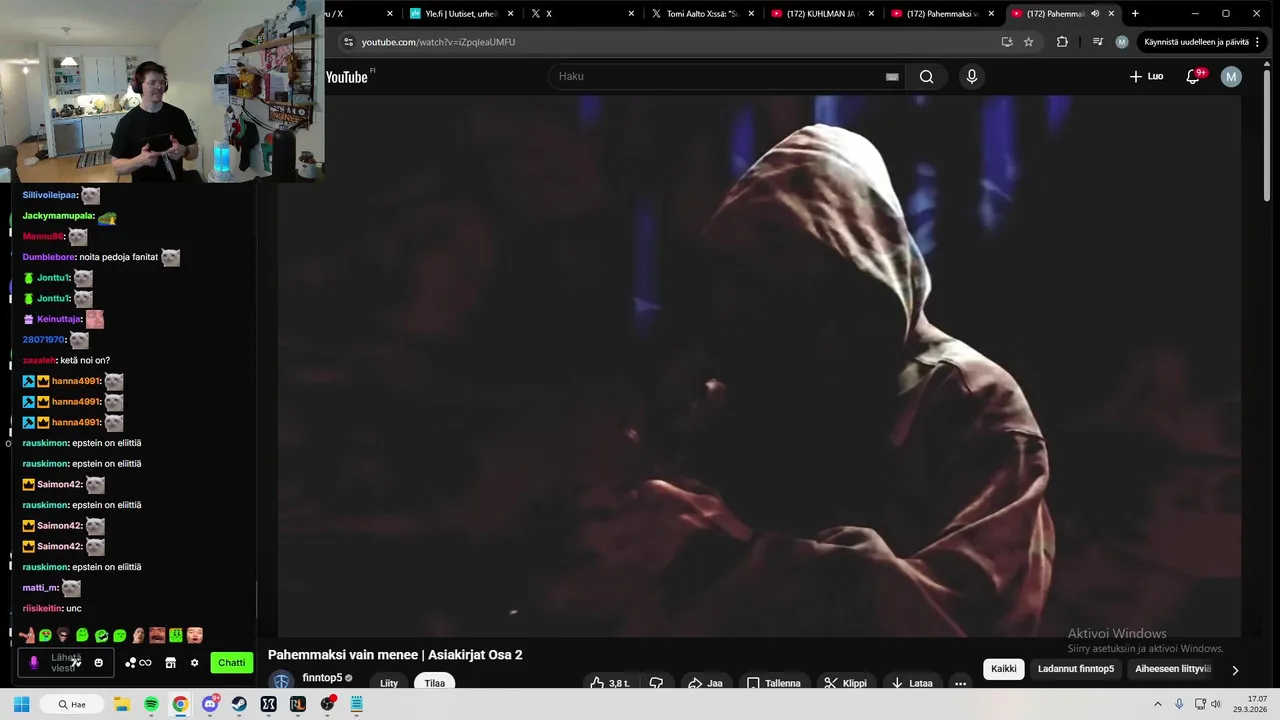Toggle the microphone icon in the system tray
The height and width of the screenshot is (720, 1280).
pos(1179,704)
